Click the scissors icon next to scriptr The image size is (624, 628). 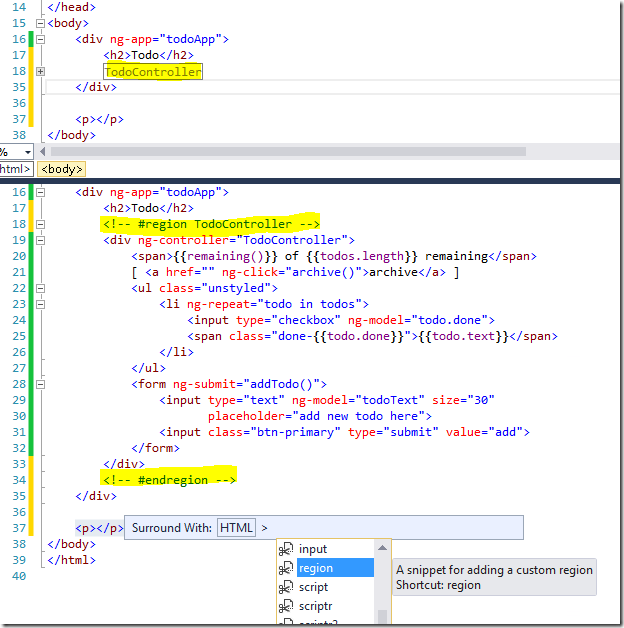286,606
